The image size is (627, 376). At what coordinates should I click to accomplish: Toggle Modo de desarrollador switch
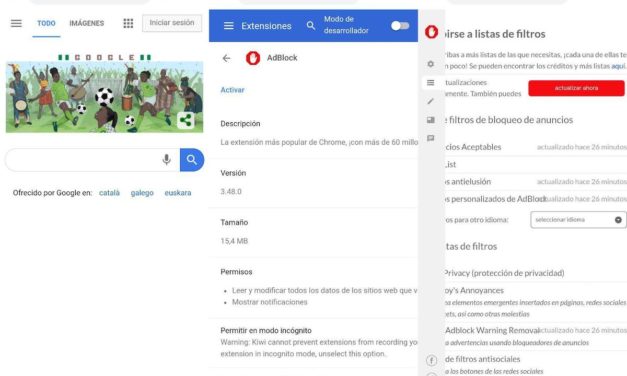(x=400, y=26)
